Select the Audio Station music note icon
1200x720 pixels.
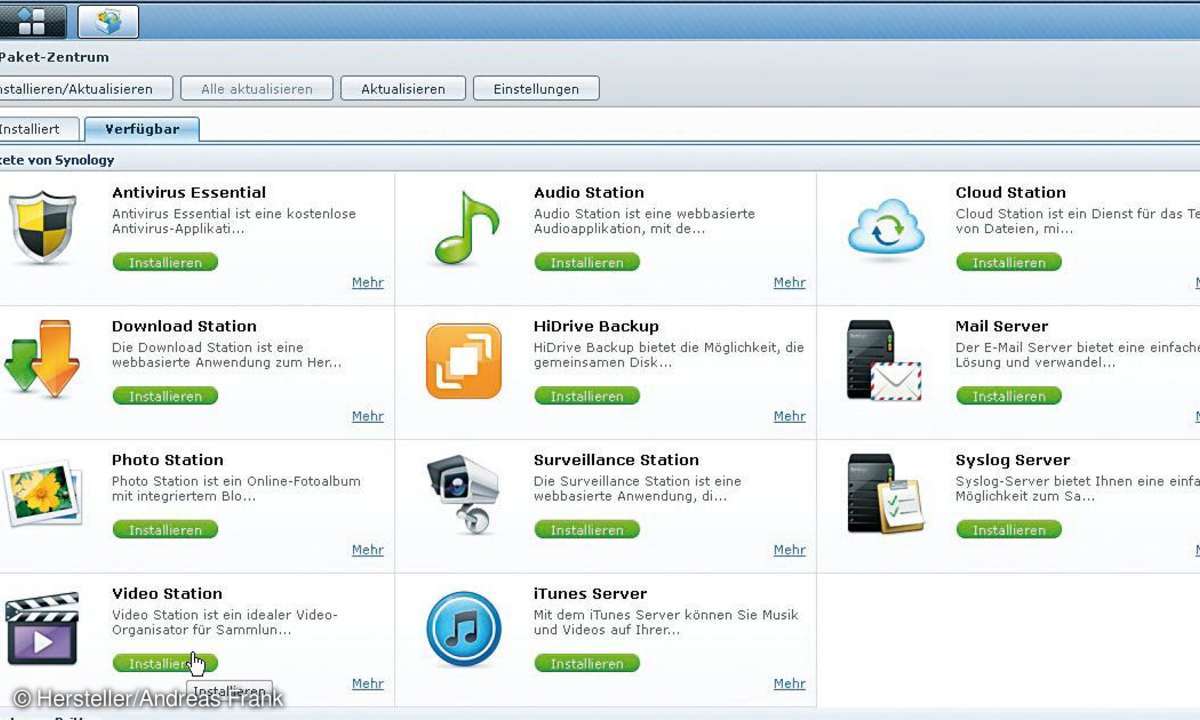pyautogui.click(x=465, y=228)
